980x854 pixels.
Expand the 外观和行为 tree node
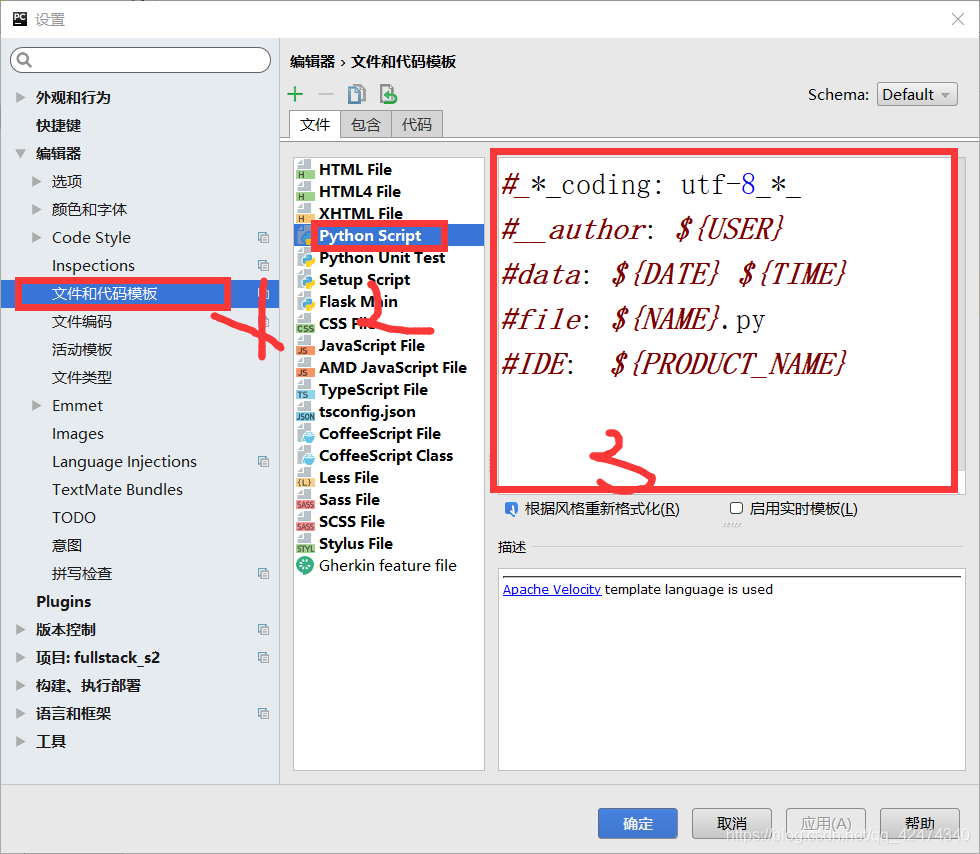click(21, 98)
